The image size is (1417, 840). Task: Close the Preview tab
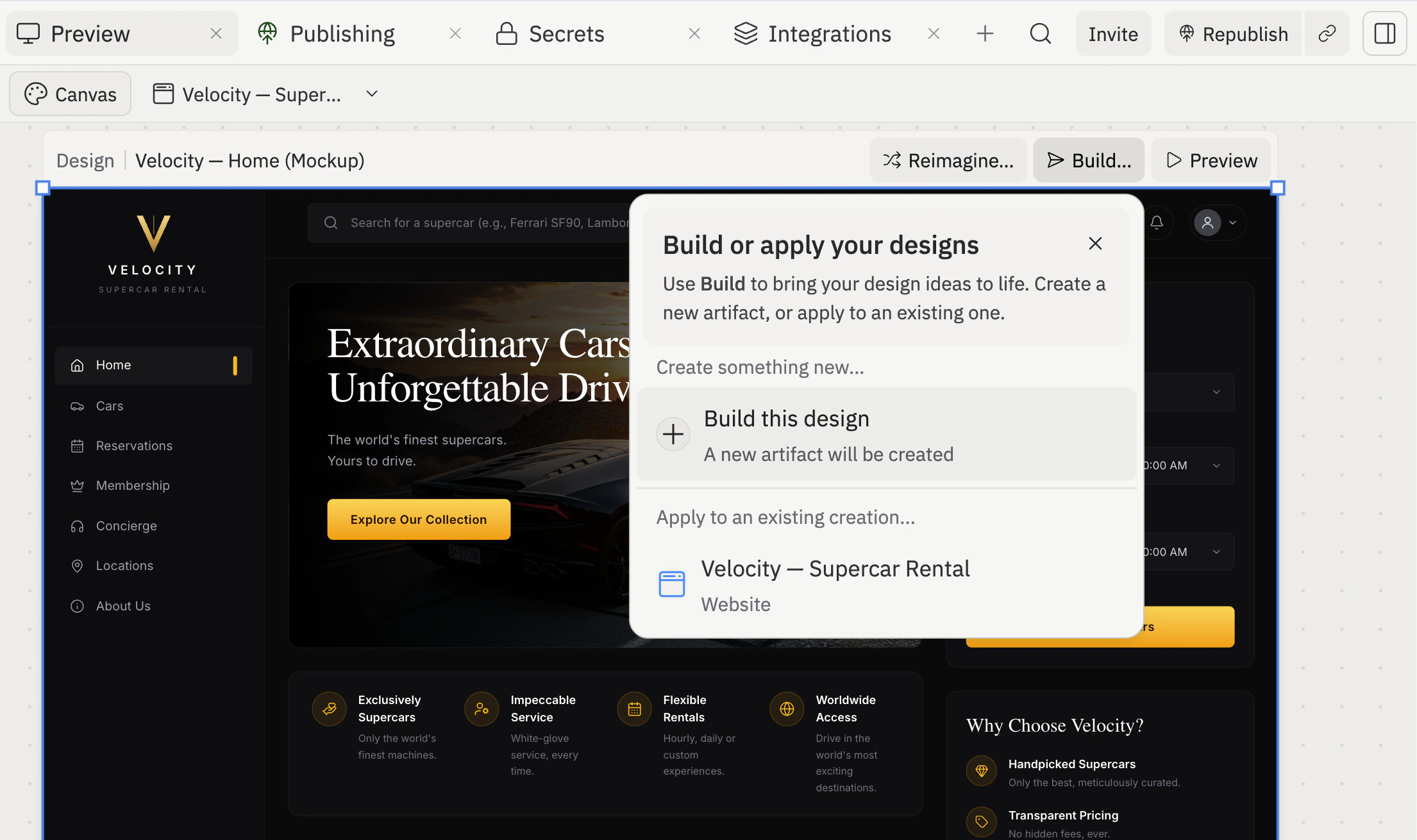(216, 33)
